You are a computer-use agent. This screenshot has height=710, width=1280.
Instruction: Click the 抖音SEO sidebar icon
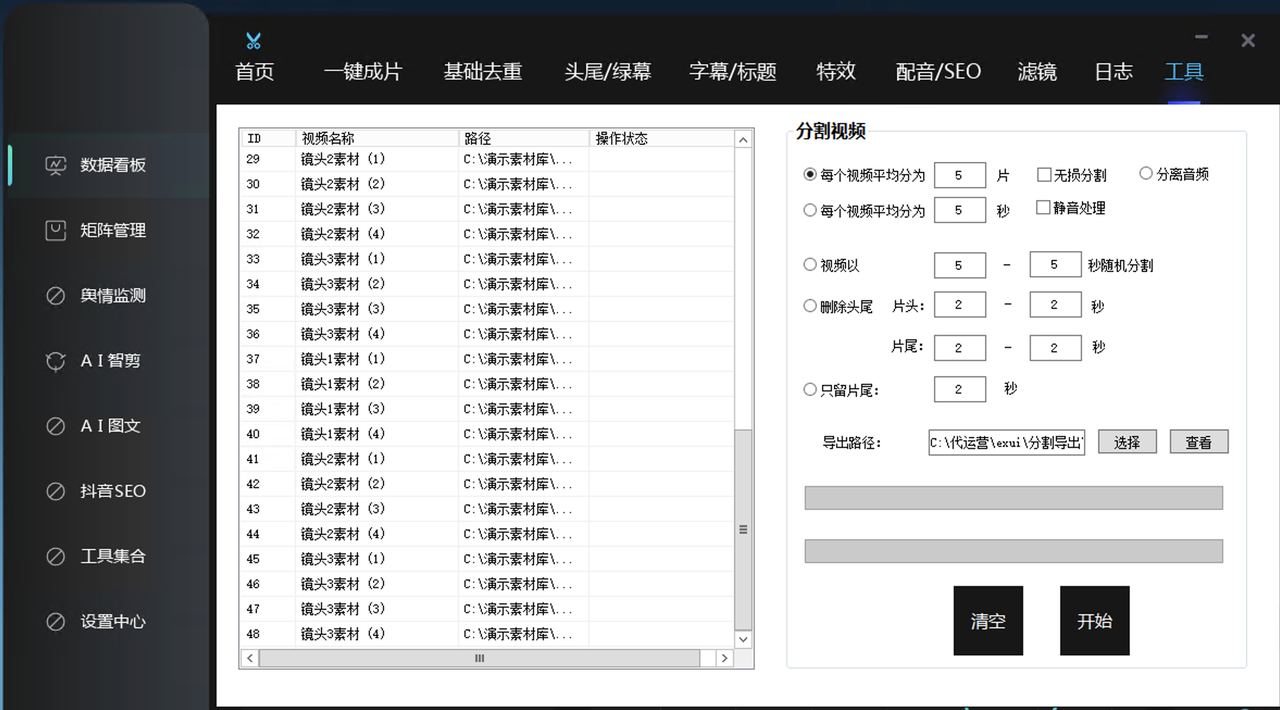point(56,491)
